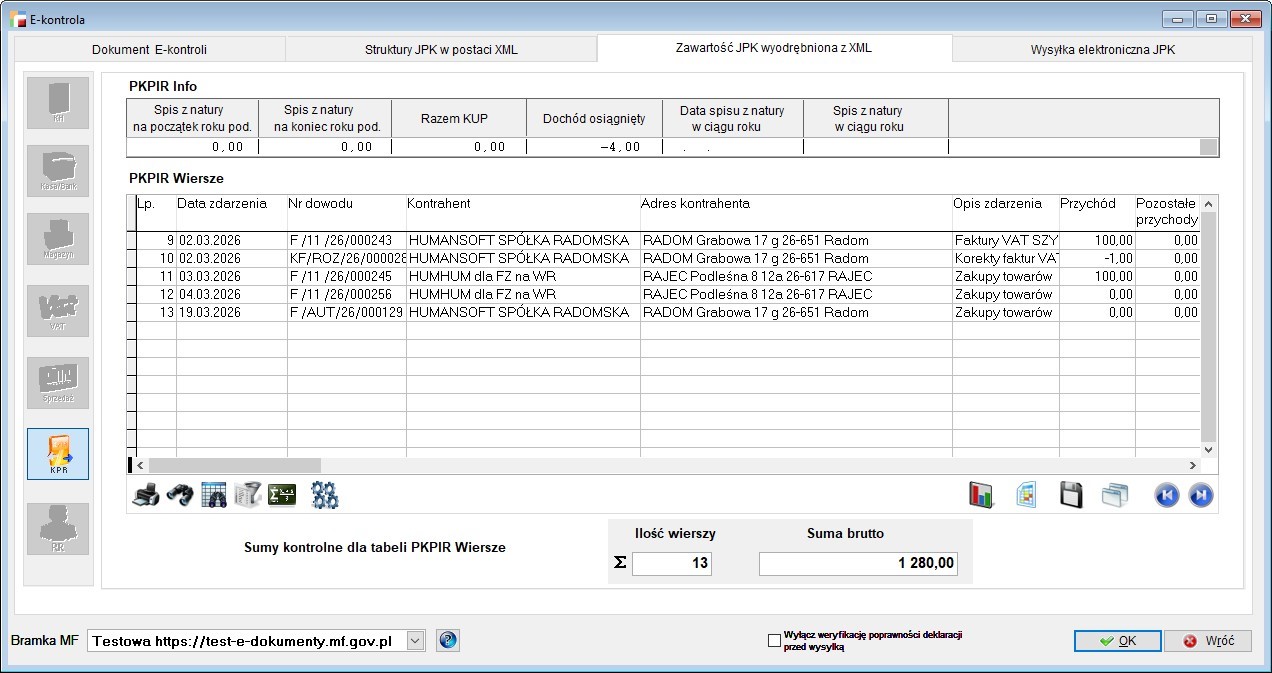Click the 'Ilość wierszy' field

click(x=671, y=564)
